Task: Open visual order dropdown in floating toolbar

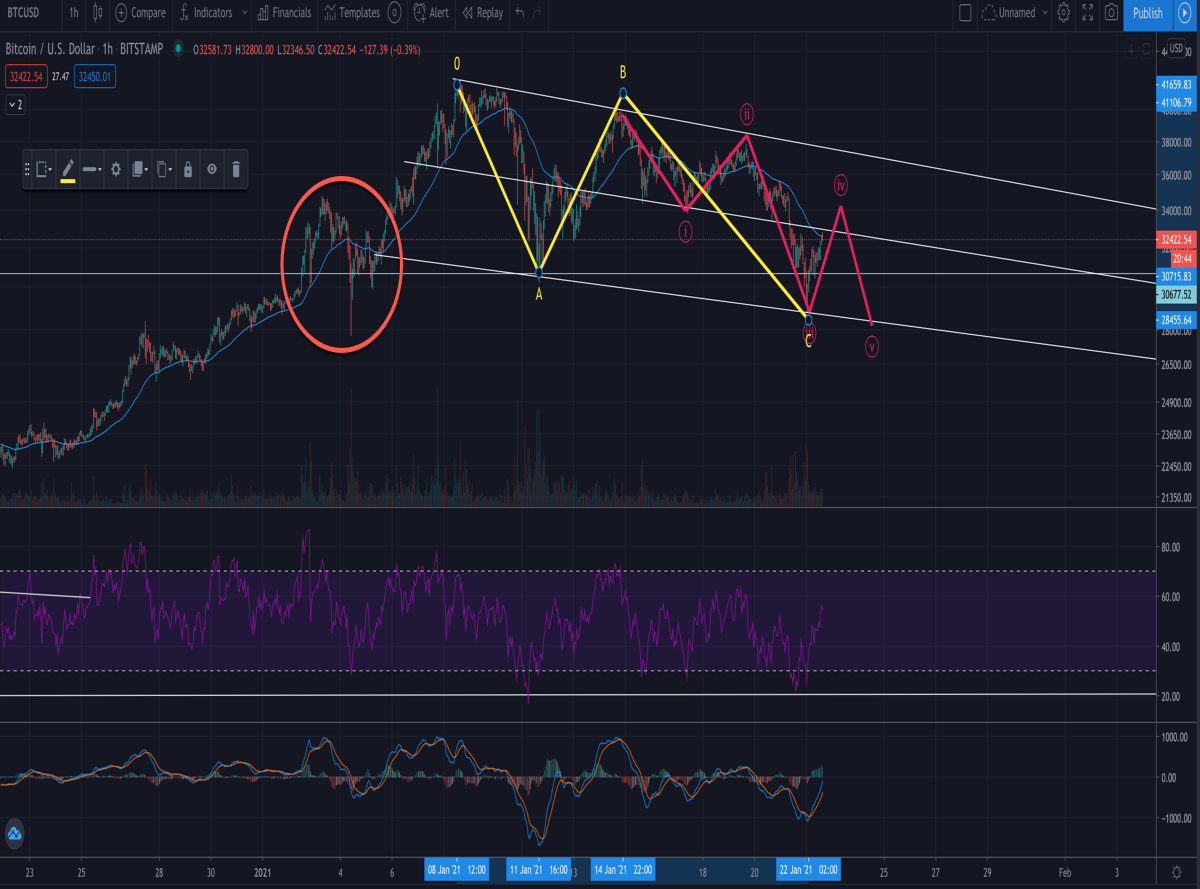Action: coord(141,170)
